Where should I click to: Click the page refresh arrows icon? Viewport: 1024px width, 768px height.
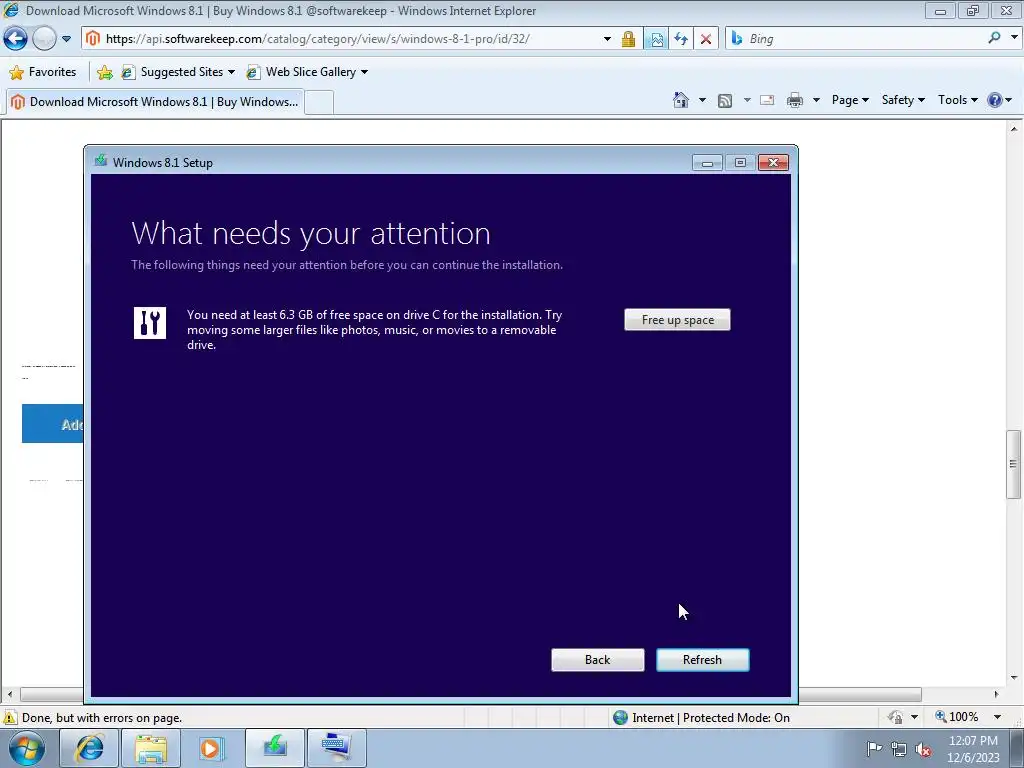tap(681, 39)
